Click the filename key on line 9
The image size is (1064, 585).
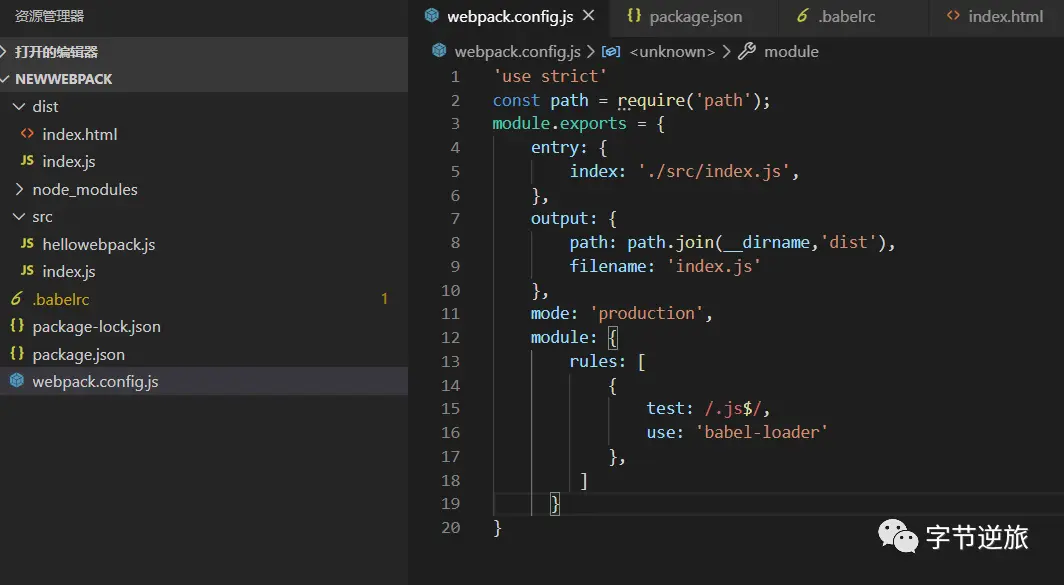coord(607,266)
